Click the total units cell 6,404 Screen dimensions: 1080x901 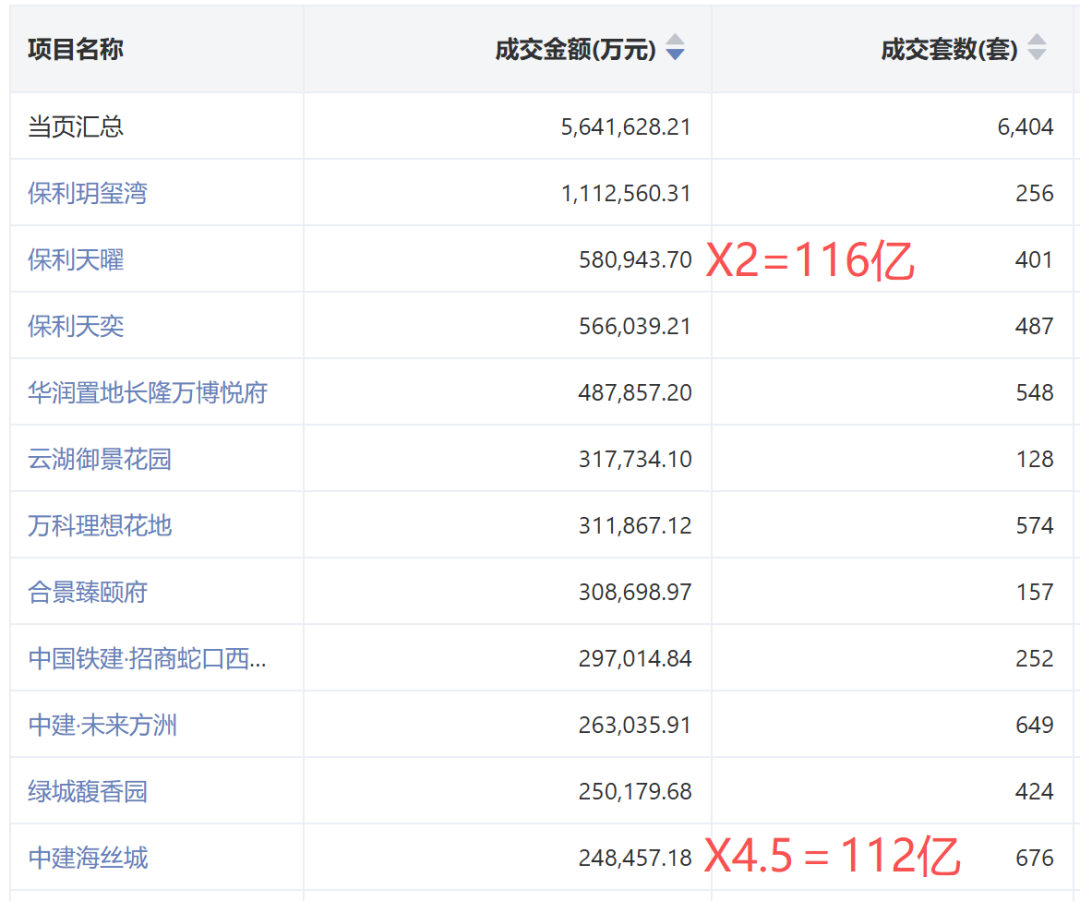(x=1025, y=127)
